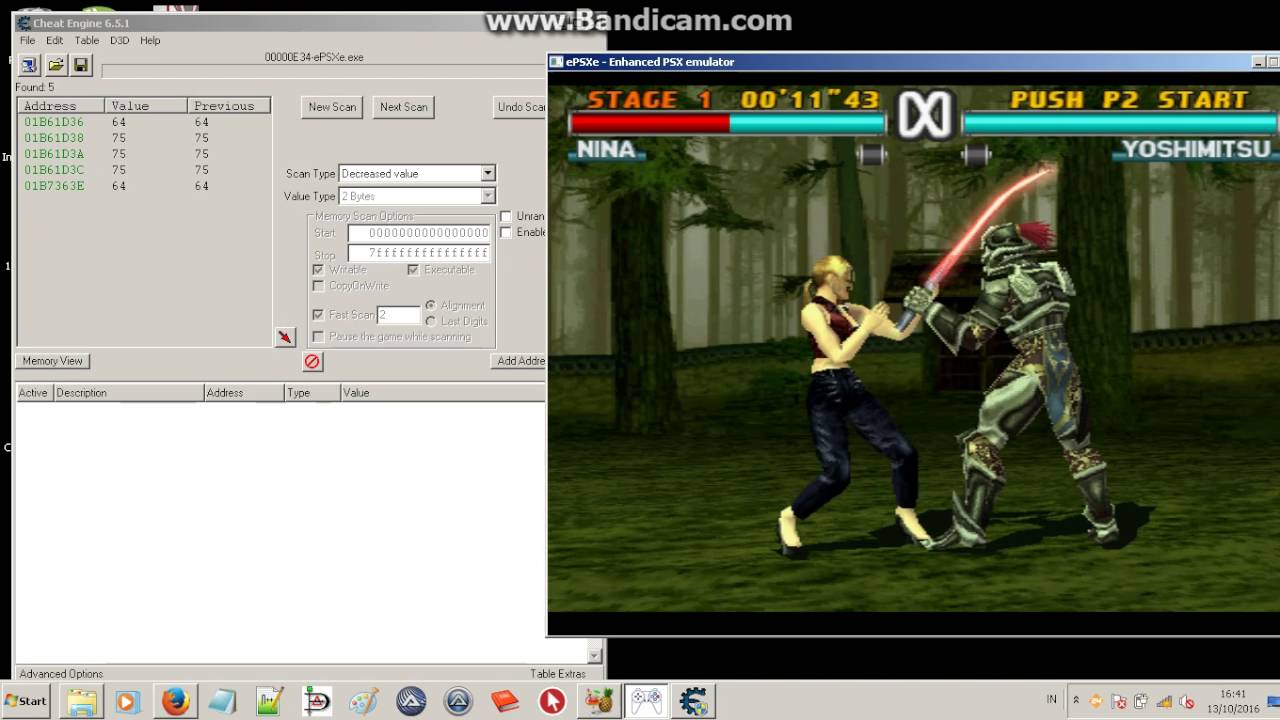This screenshot has height=720, width=1280.
Task: Click the scan progress bar
Action: coord(323,71)
